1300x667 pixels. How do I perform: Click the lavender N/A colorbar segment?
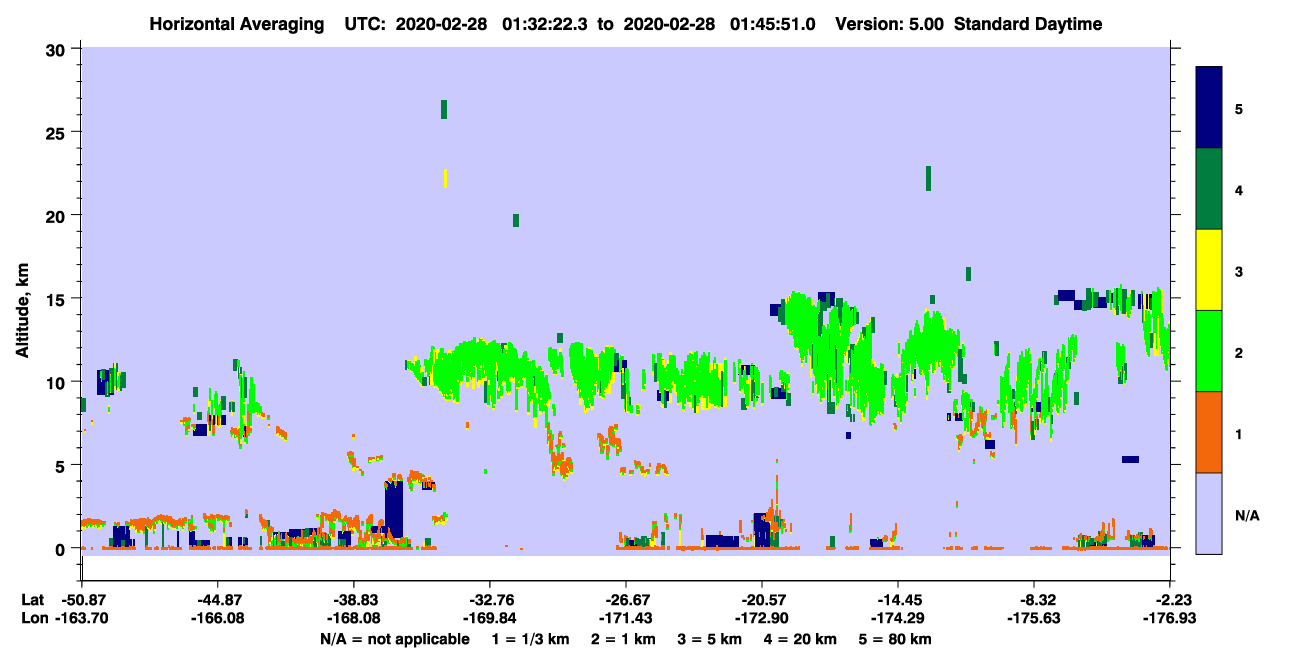[1210, 513]
